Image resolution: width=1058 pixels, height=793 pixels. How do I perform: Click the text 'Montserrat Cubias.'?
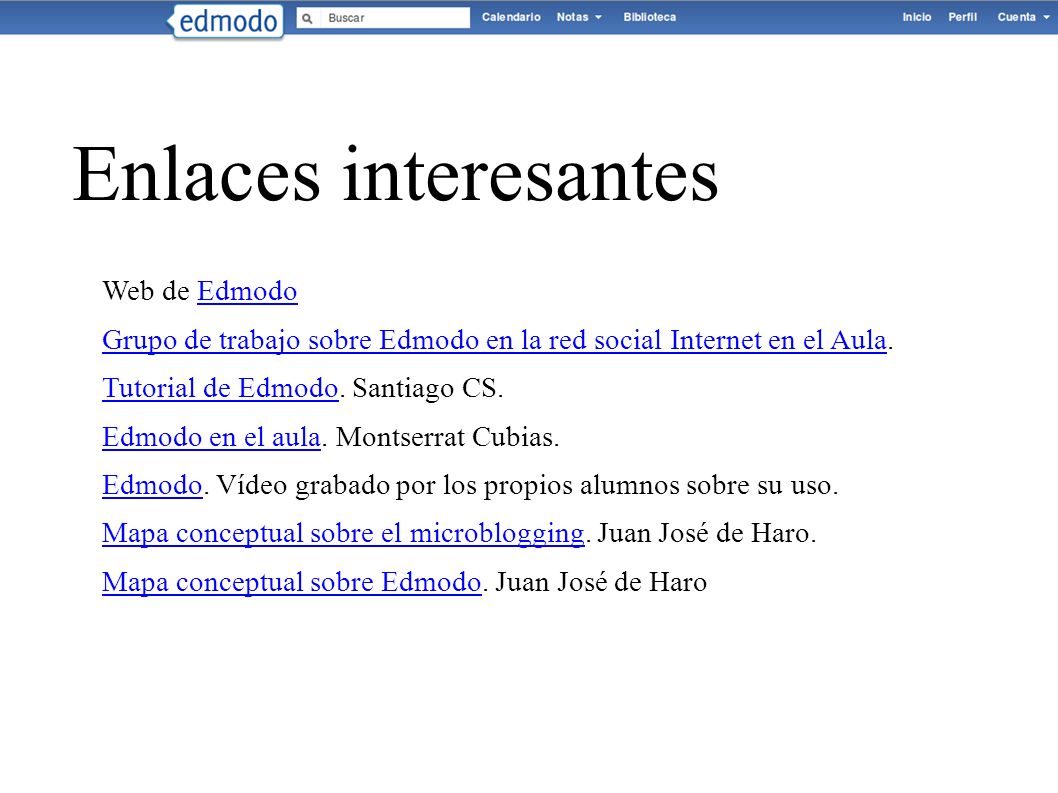tap(447, 437)
